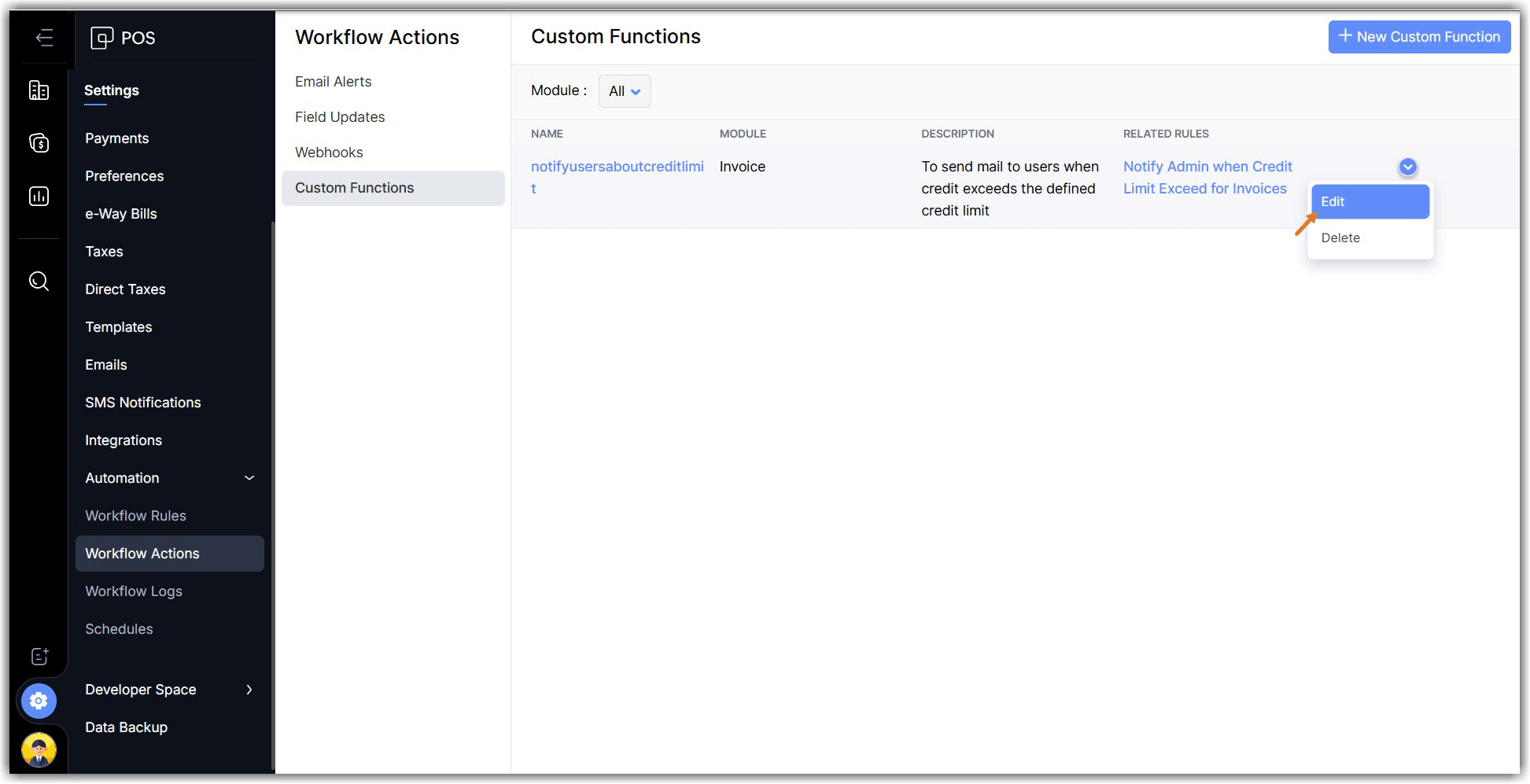Toggle the row actions dropdown arrow
1530x784 pixels.
click(x=1407, y=167)
